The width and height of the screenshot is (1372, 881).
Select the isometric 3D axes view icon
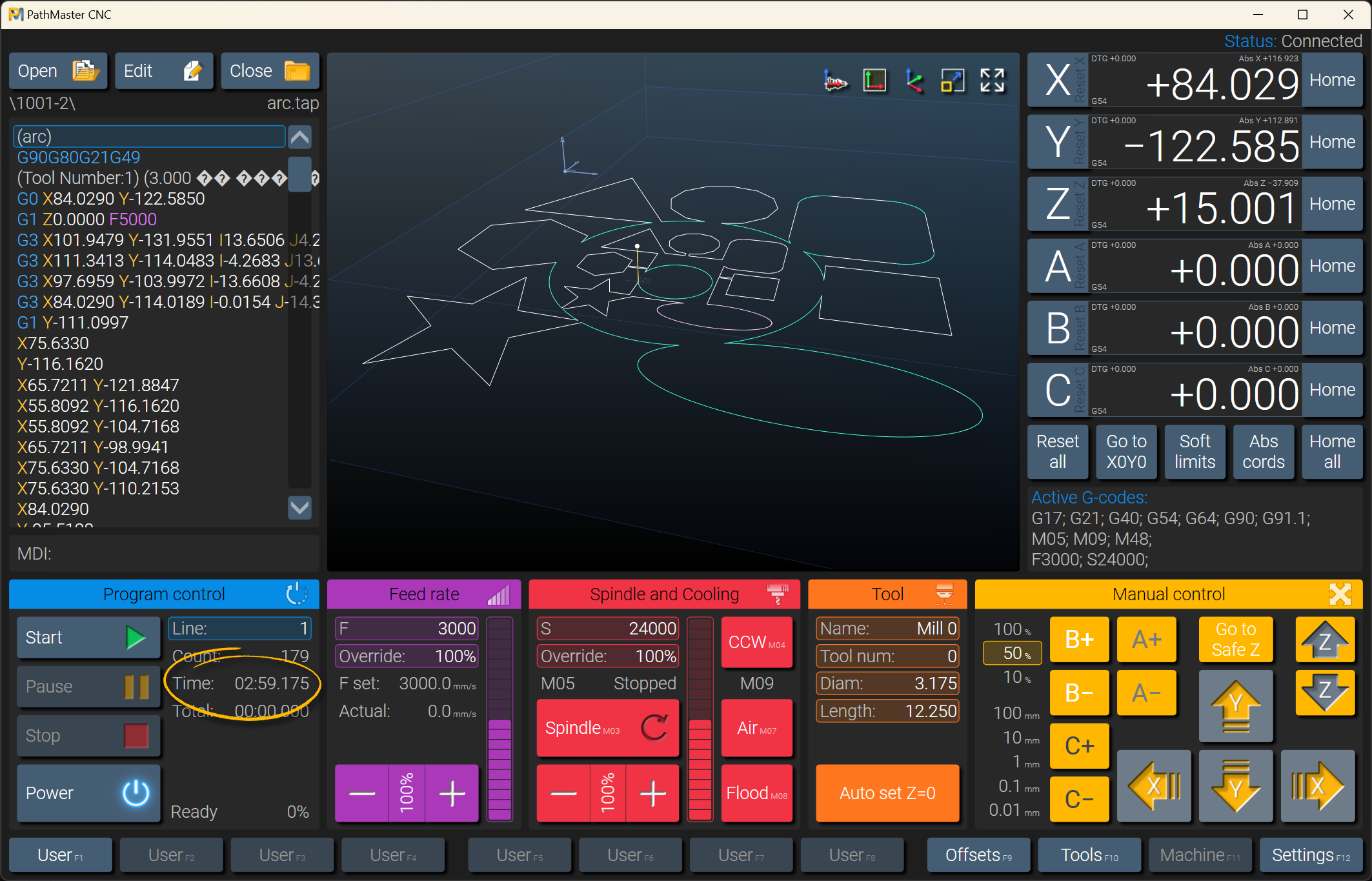[x=914, y=81]
